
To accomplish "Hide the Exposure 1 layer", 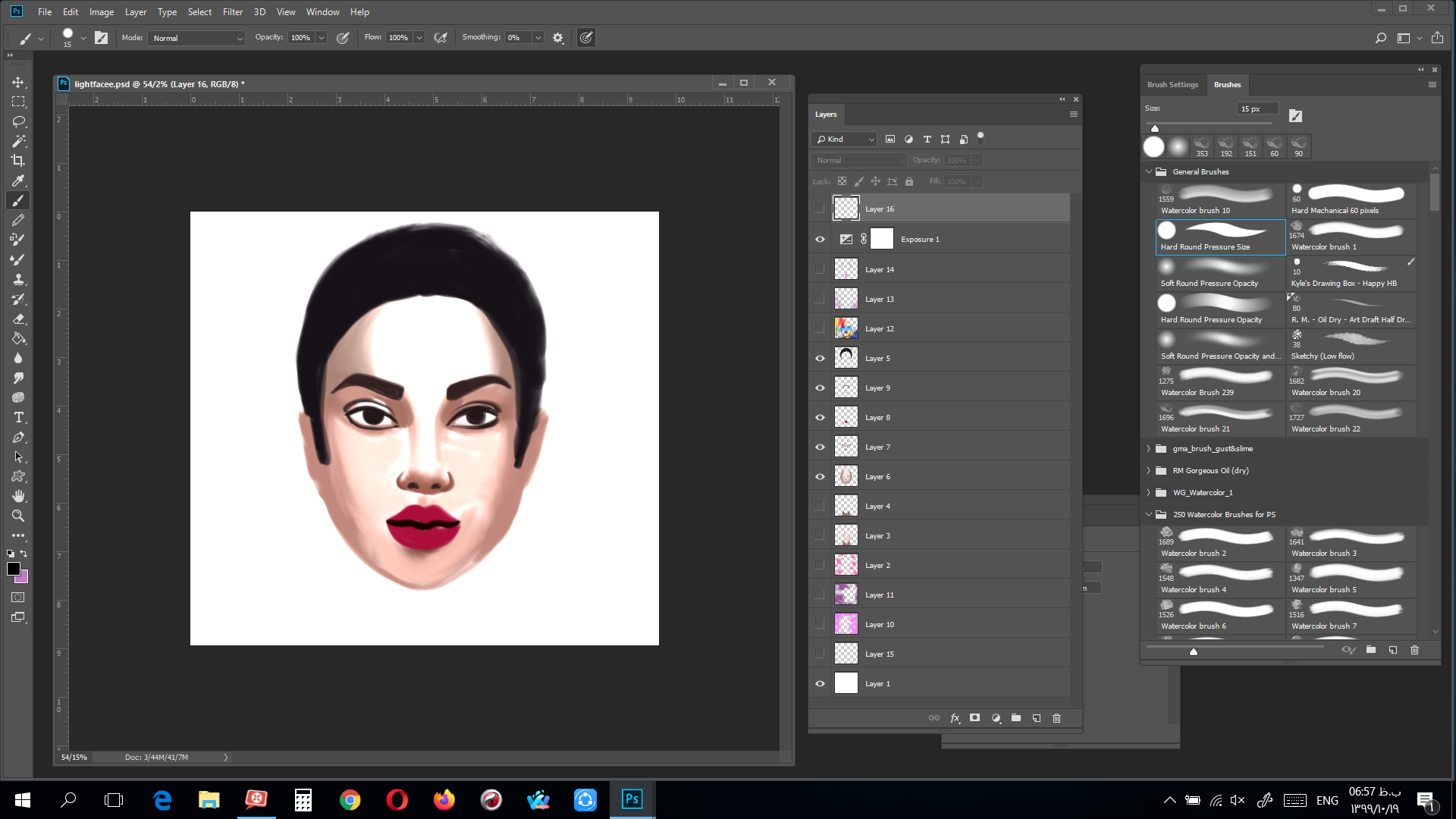I will tap(820, 240).
